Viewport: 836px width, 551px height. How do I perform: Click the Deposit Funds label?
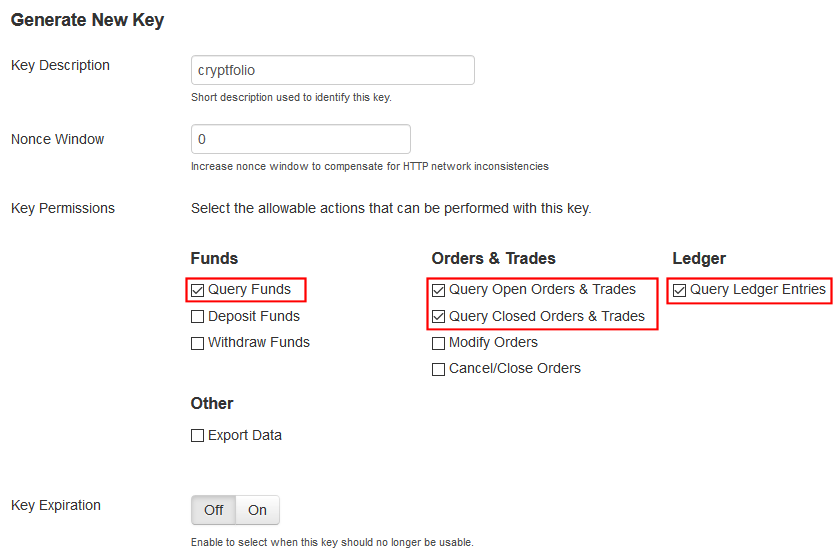[x=254, y=316]
